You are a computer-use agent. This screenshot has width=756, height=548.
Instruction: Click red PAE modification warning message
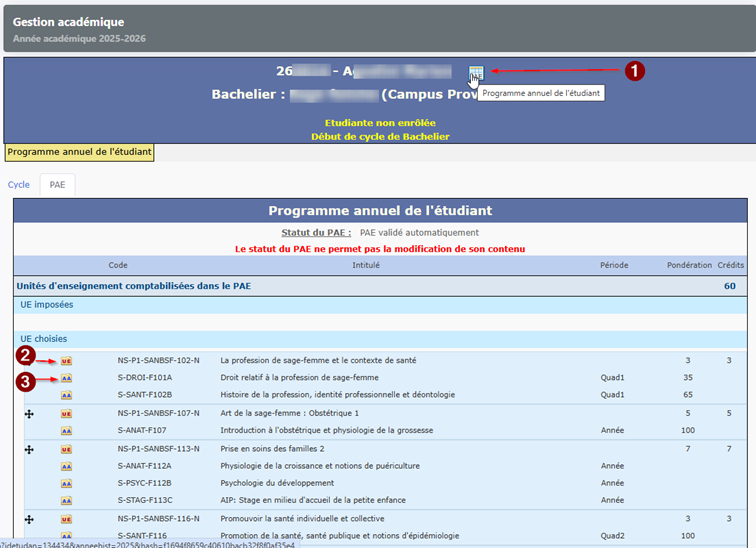click(380, 249)
